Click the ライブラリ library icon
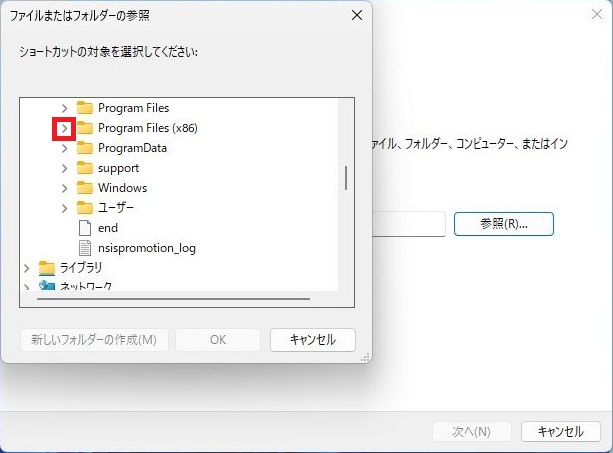Viewport: 613px width, 453px height. coord(46,268)
